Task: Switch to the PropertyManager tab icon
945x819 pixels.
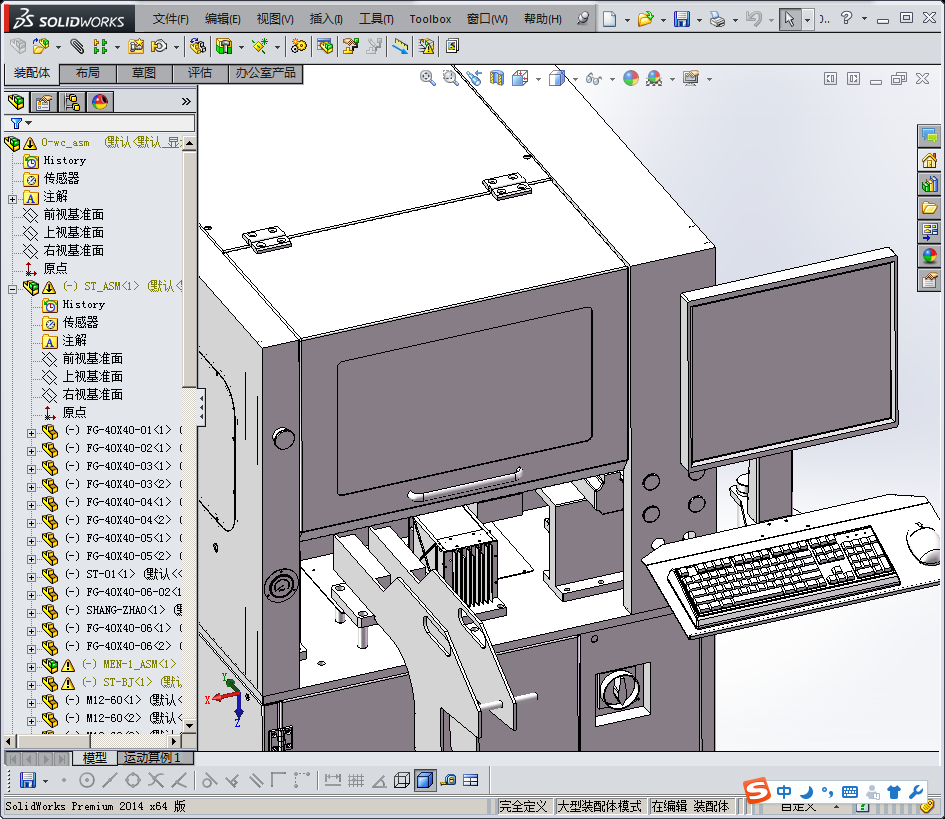Action: pyautogui.click(x=44, y=101)
